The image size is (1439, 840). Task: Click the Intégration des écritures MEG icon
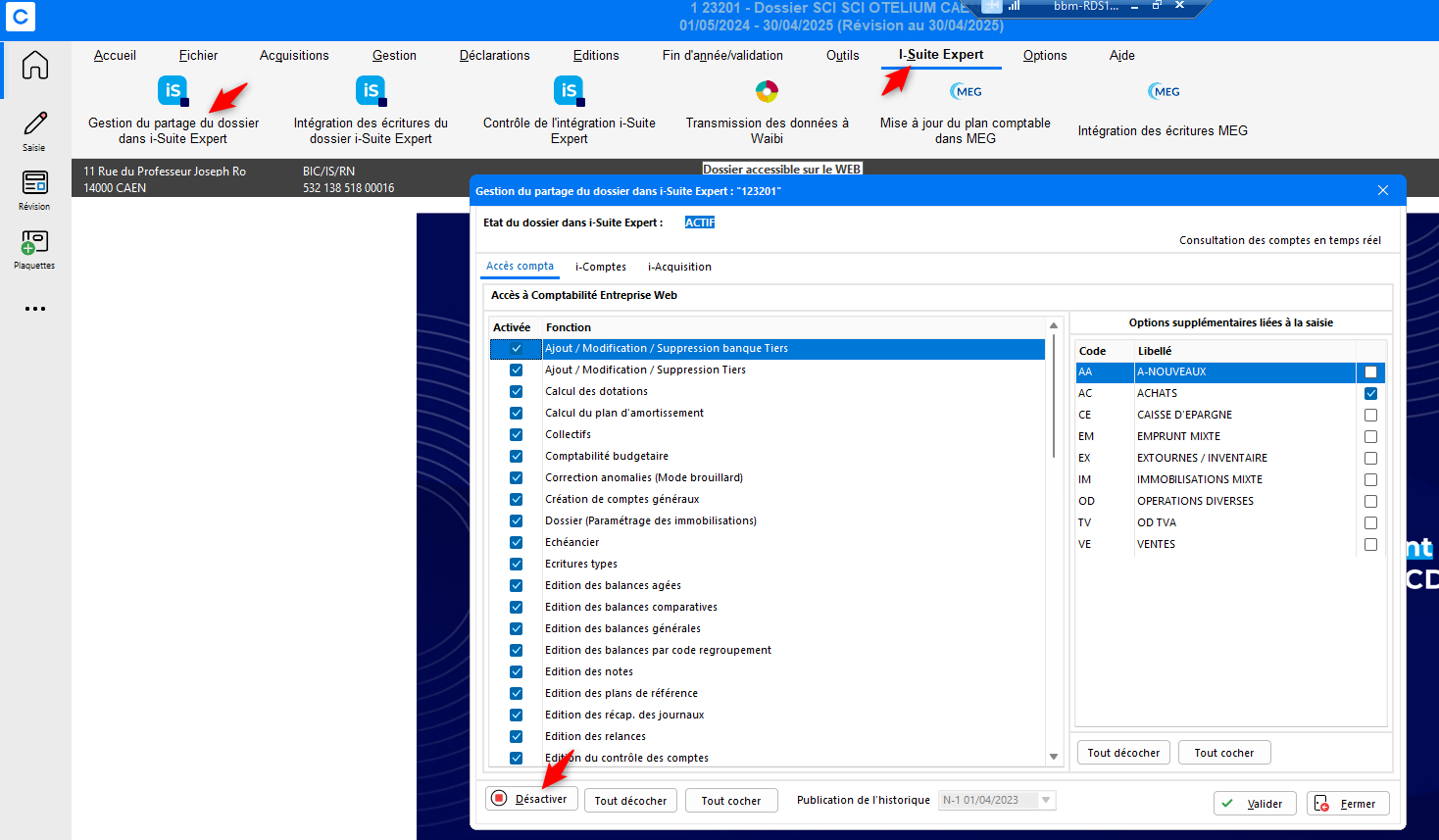pyautogui.click(x=1164, y=92)
